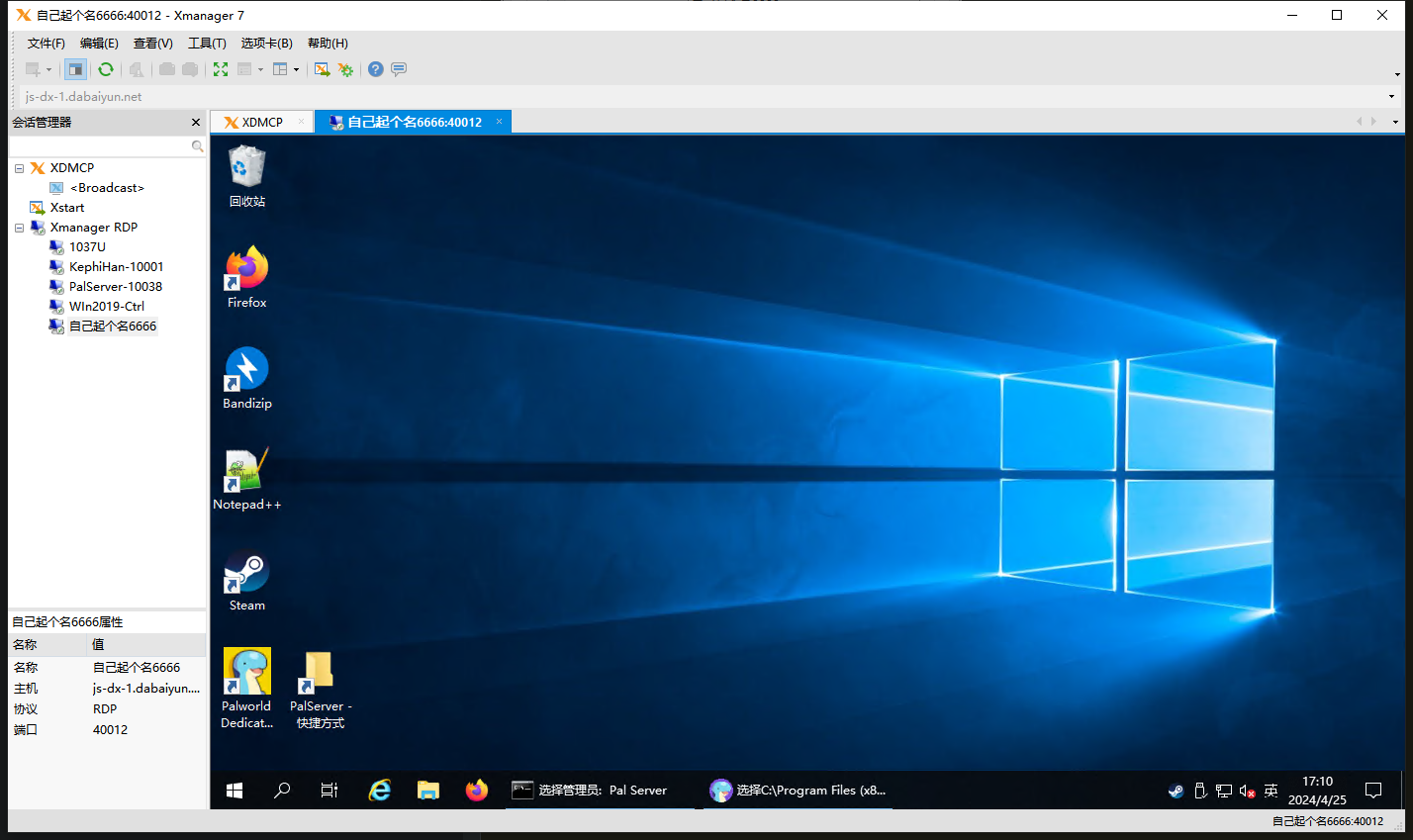1413x840 pixels.
Task: Open the 编辑(E) menu
Action: pos(99,44)
